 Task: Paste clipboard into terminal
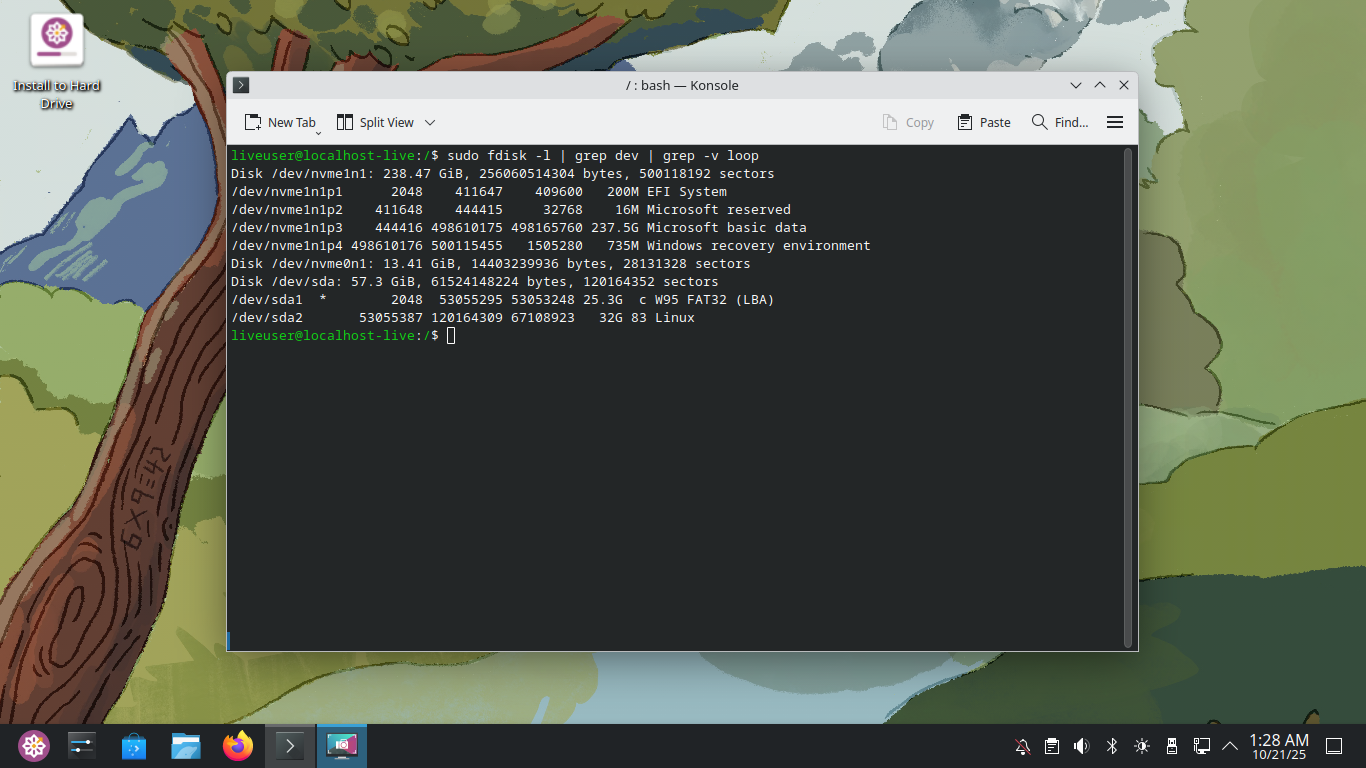983,122
